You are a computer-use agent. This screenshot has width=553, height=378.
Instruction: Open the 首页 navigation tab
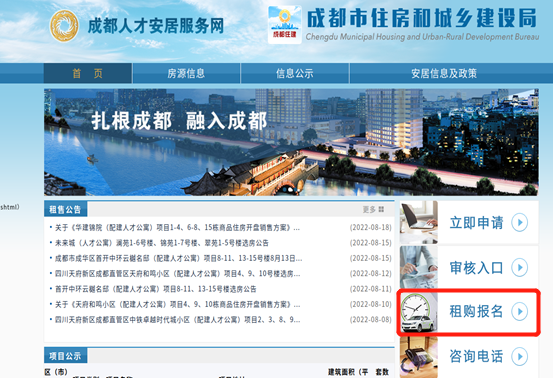point(87,73)
